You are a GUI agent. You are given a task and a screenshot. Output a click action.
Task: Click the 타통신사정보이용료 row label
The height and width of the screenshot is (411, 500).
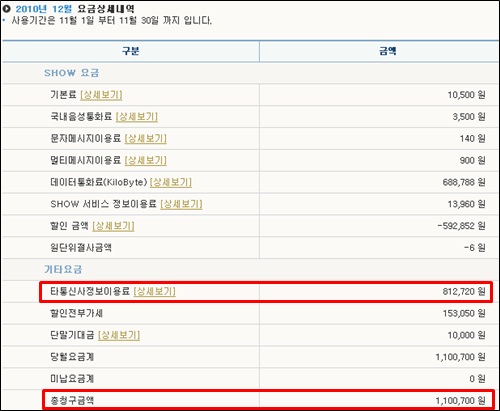(x=90, y=291)
